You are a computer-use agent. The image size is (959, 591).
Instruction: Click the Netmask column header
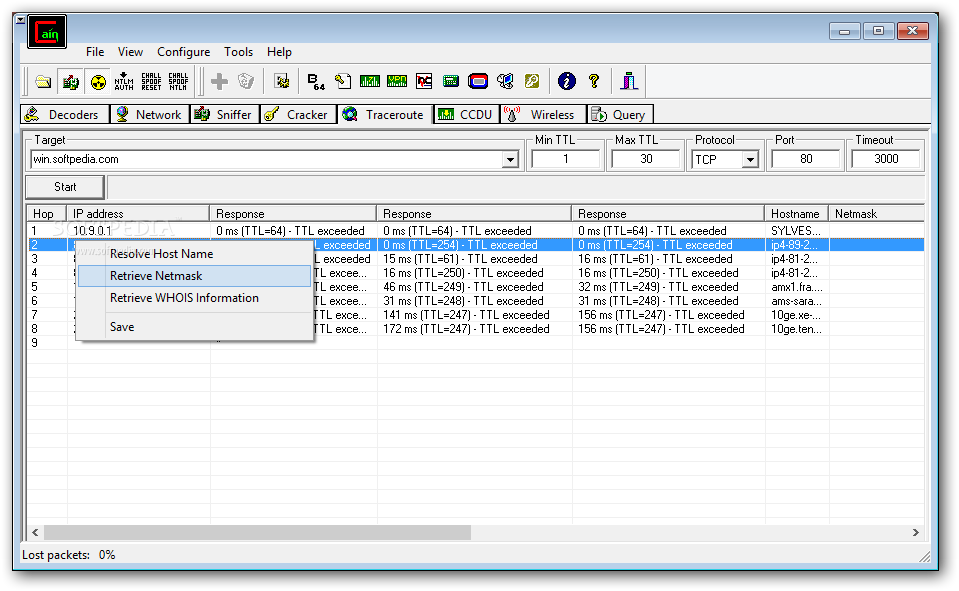876,214
